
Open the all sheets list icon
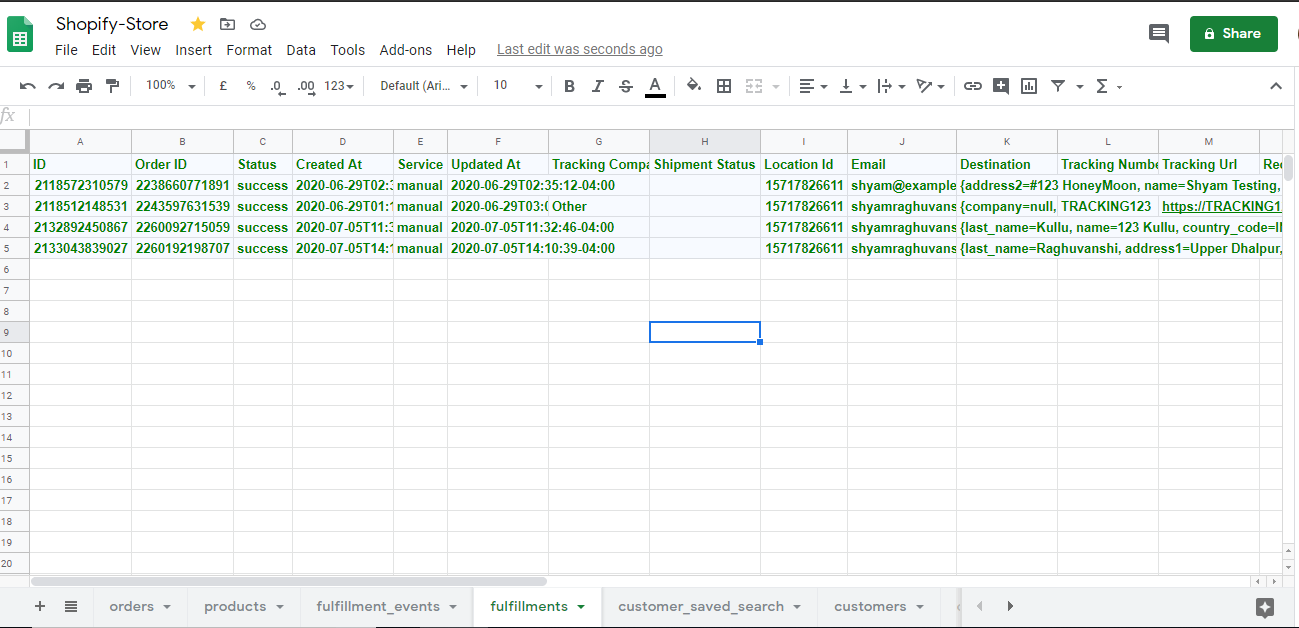(71, 606)
